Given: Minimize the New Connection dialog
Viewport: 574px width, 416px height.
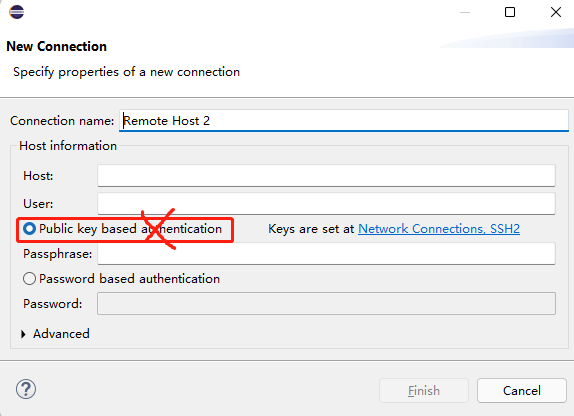Looking at the screenshot, I should tap(465, 12).
